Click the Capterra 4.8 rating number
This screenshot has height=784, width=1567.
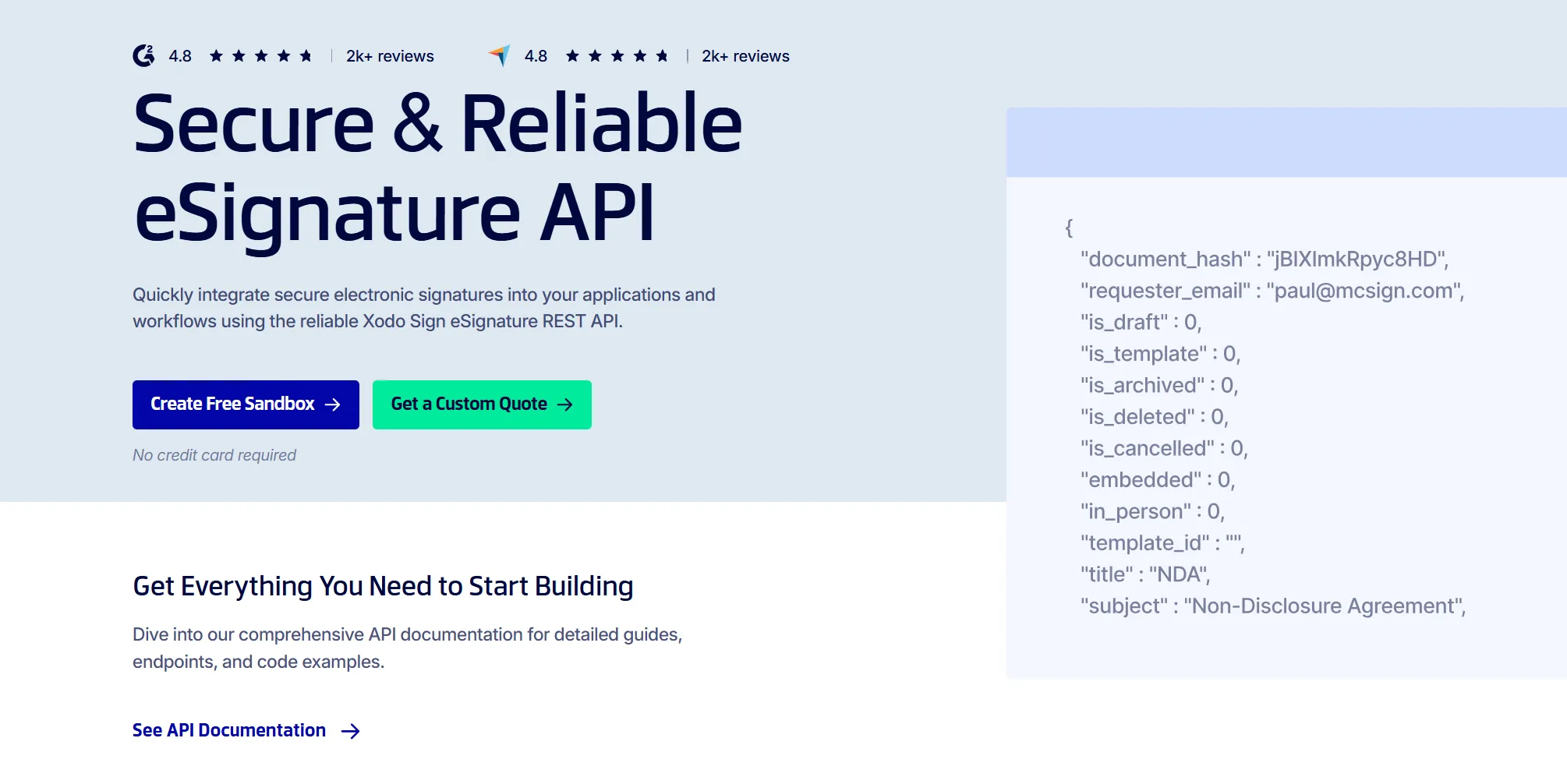coord(536,56)
